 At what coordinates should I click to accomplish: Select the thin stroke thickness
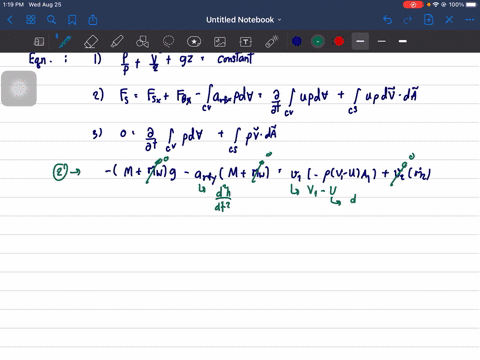(x=382, y=41)
